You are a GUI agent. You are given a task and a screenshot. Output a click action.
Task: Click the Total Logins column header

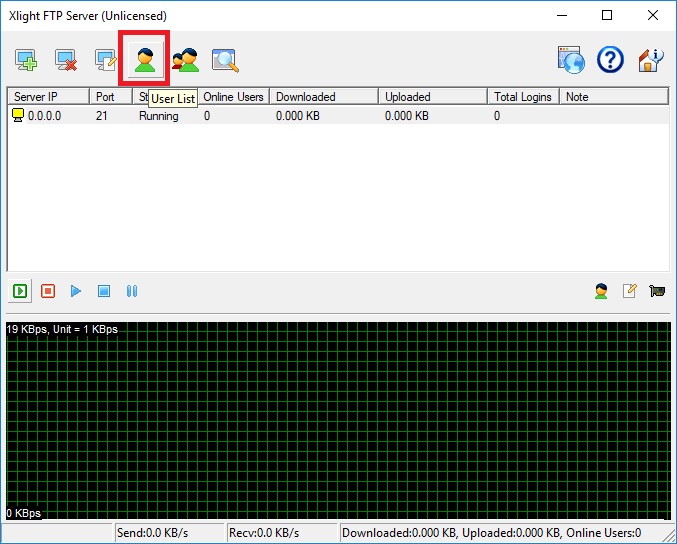523,97
